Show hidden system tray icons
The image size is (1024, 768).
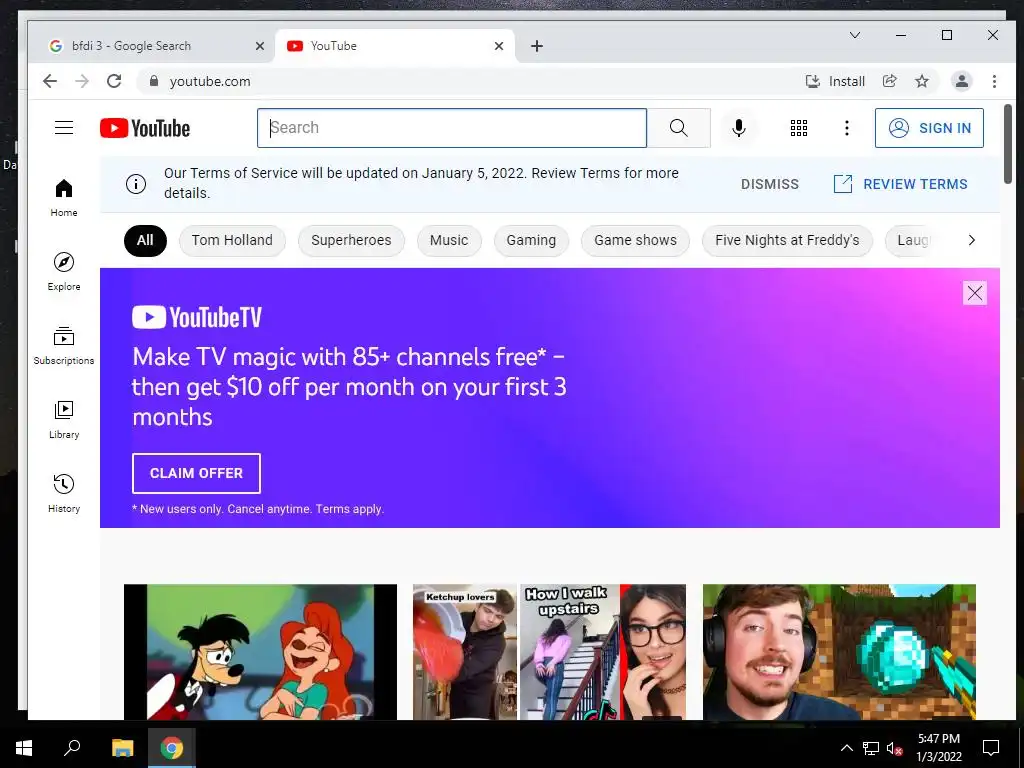coord(846,748)
